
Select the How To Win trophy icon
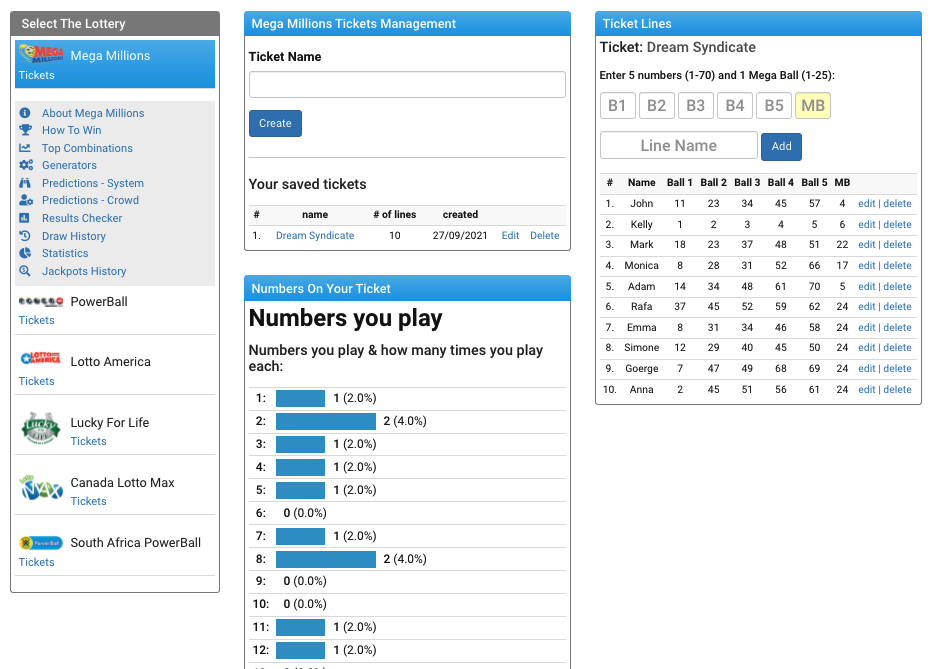tap(27, 130)
